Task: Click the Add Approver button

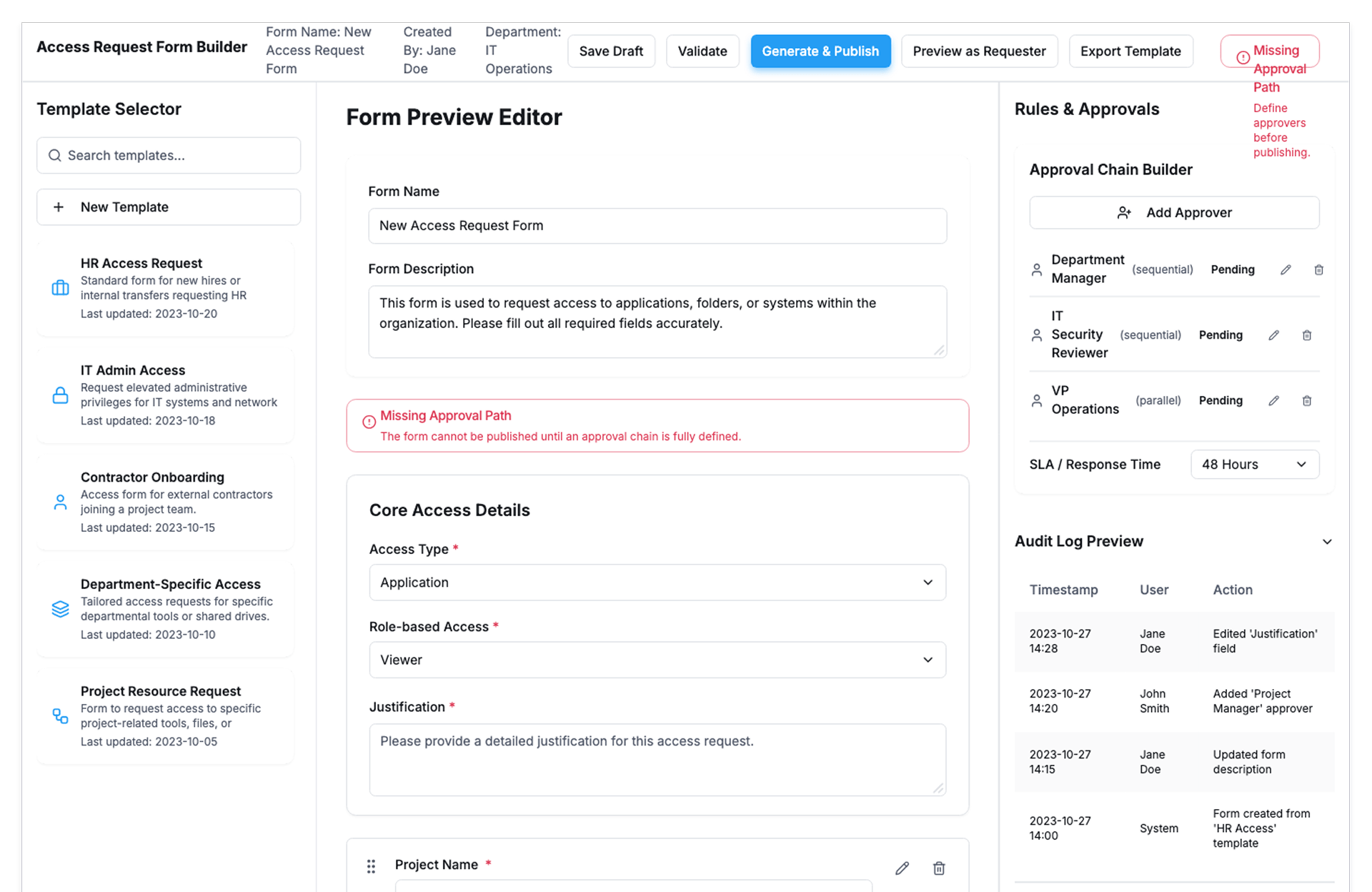Action: tap(1173, 213)
